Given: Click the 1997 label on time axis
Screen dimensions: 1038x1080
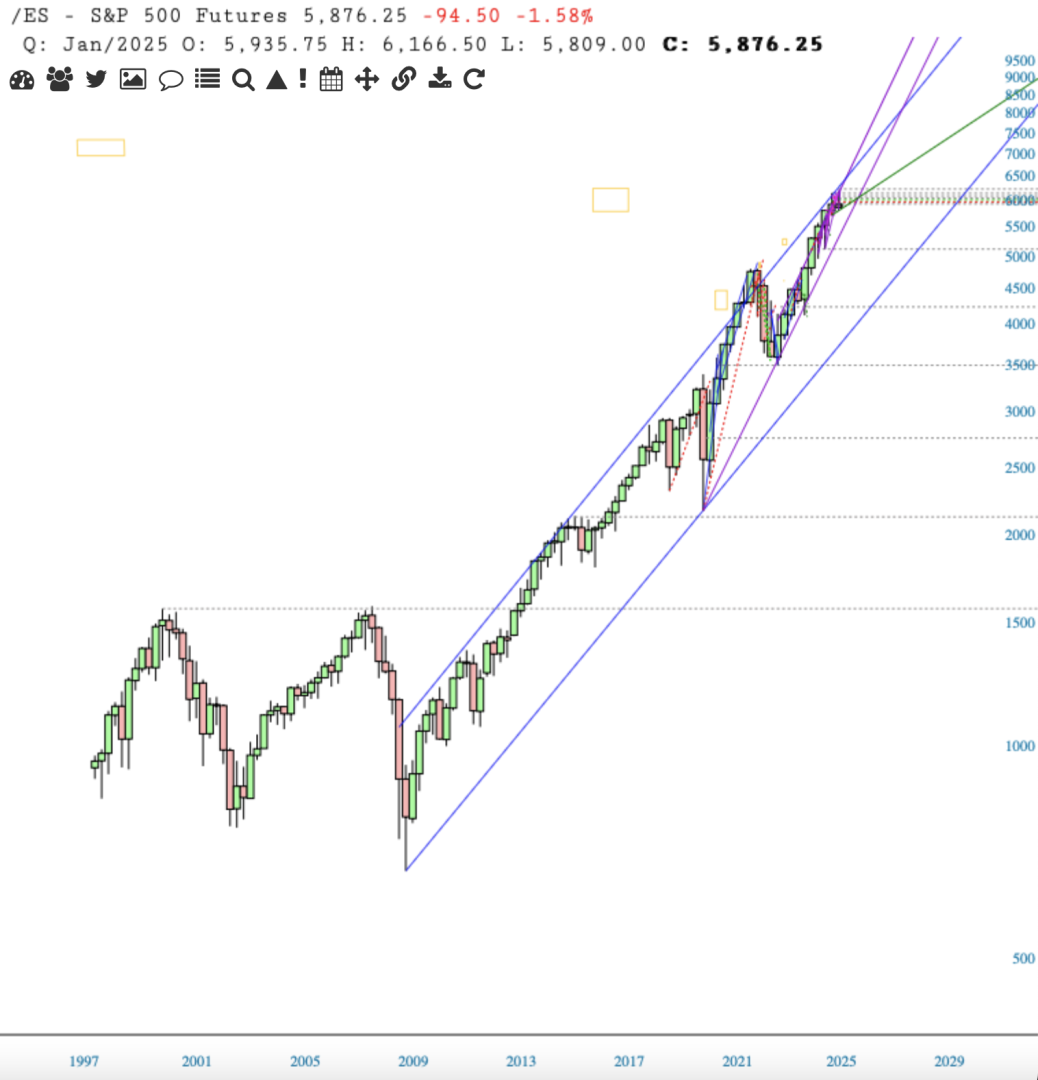Looking at the screenshot, I should [x=84, y=1061].
